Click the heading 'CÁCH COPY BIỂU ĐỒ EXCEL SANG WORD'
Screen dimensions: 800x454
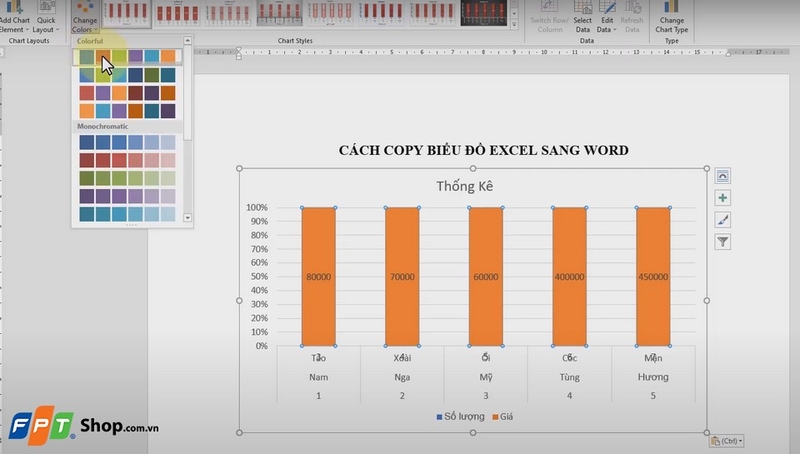pos(484,150)
